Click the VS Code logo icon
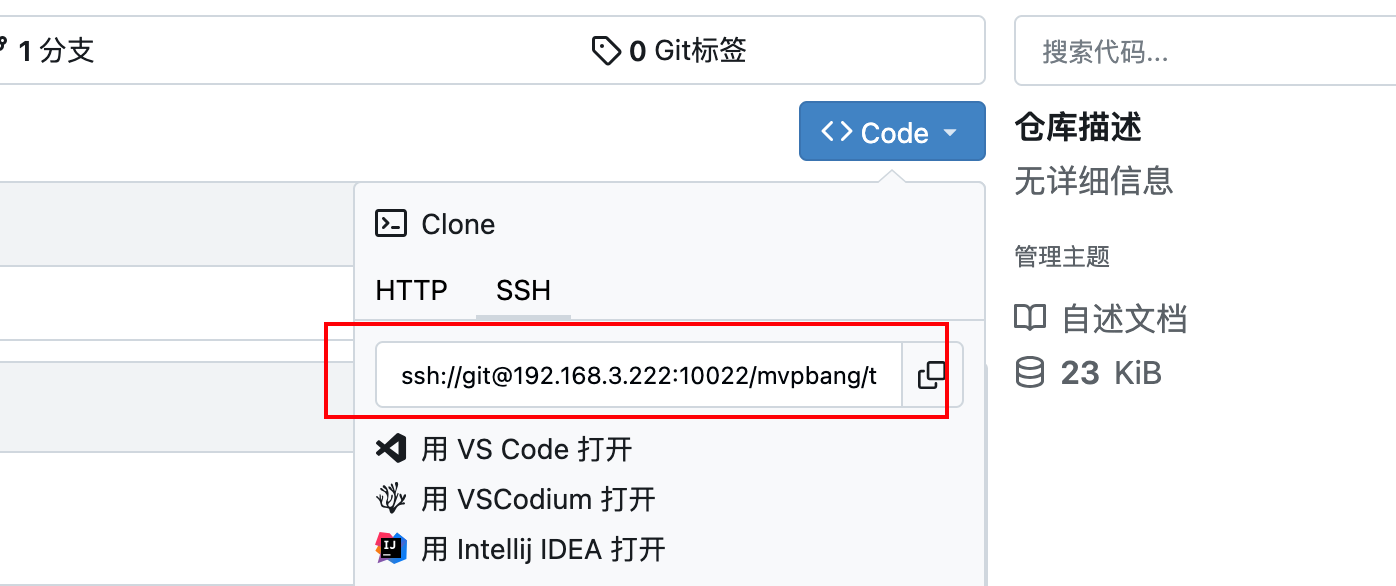This screenshot has width=1396, height=586. click(390, 448)
